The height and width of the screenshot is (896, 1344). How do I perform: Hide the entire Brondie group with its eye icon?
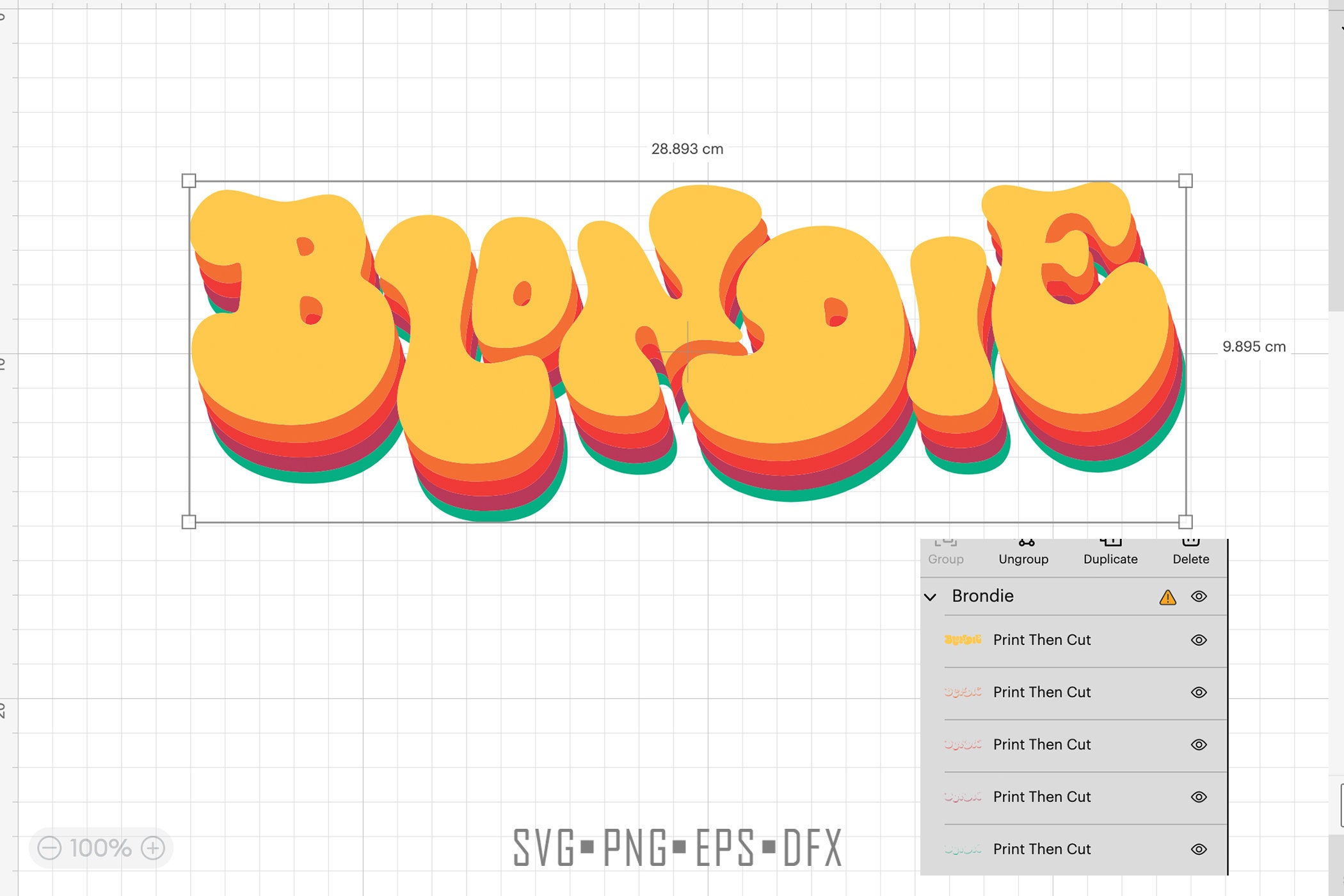1199,596
